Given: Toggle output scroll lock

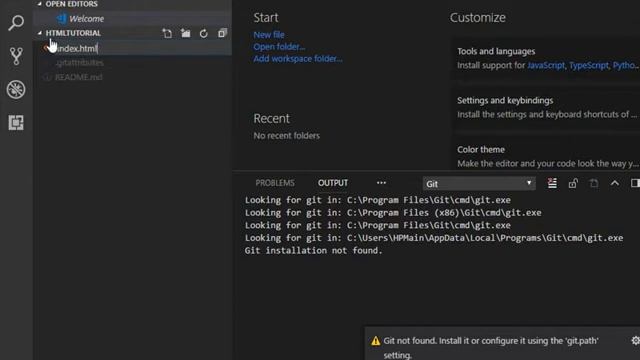Looking at the screenshot, I should [x=573, y=183].
